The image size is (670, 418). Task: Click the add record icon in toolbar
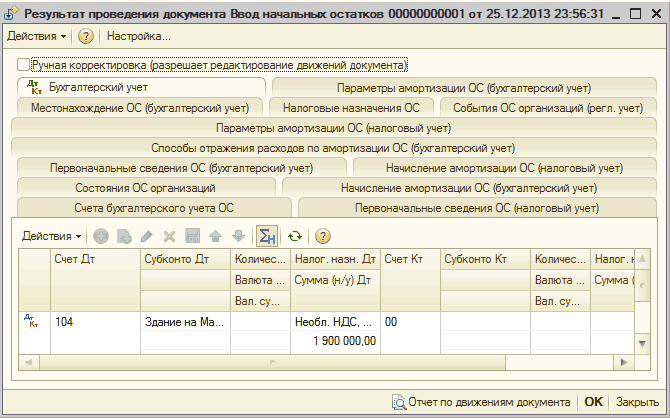101,236
